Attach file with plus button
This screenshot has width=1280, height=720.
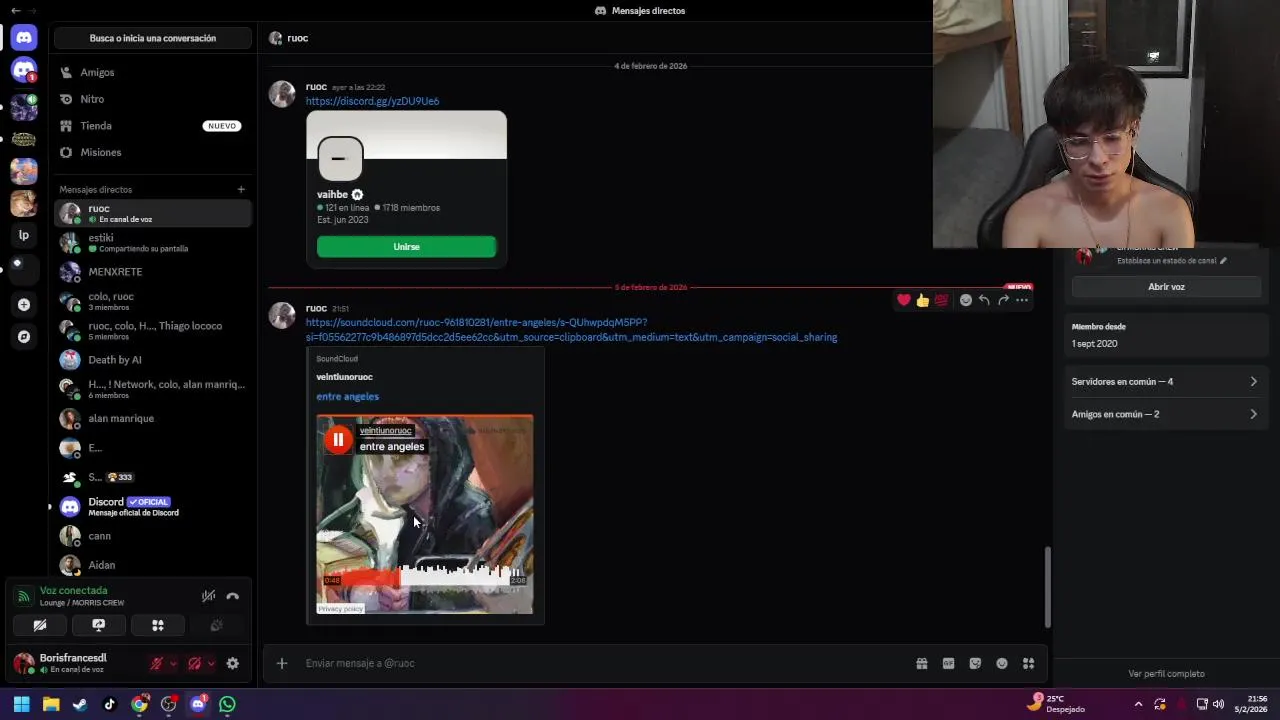[282, 663]
